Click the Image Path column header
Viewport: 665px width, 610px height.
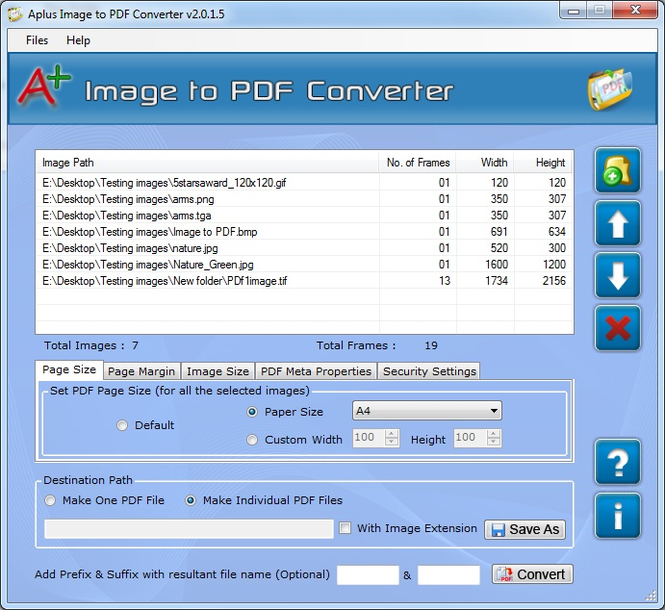[207, 162]
